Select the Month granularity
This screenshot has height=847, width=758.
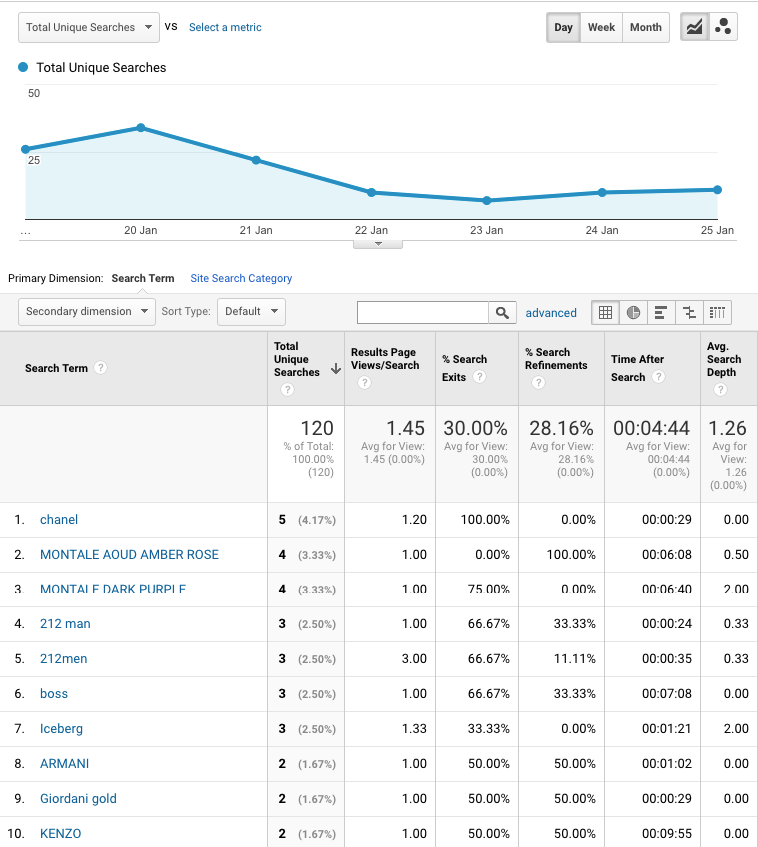point(646,27)
